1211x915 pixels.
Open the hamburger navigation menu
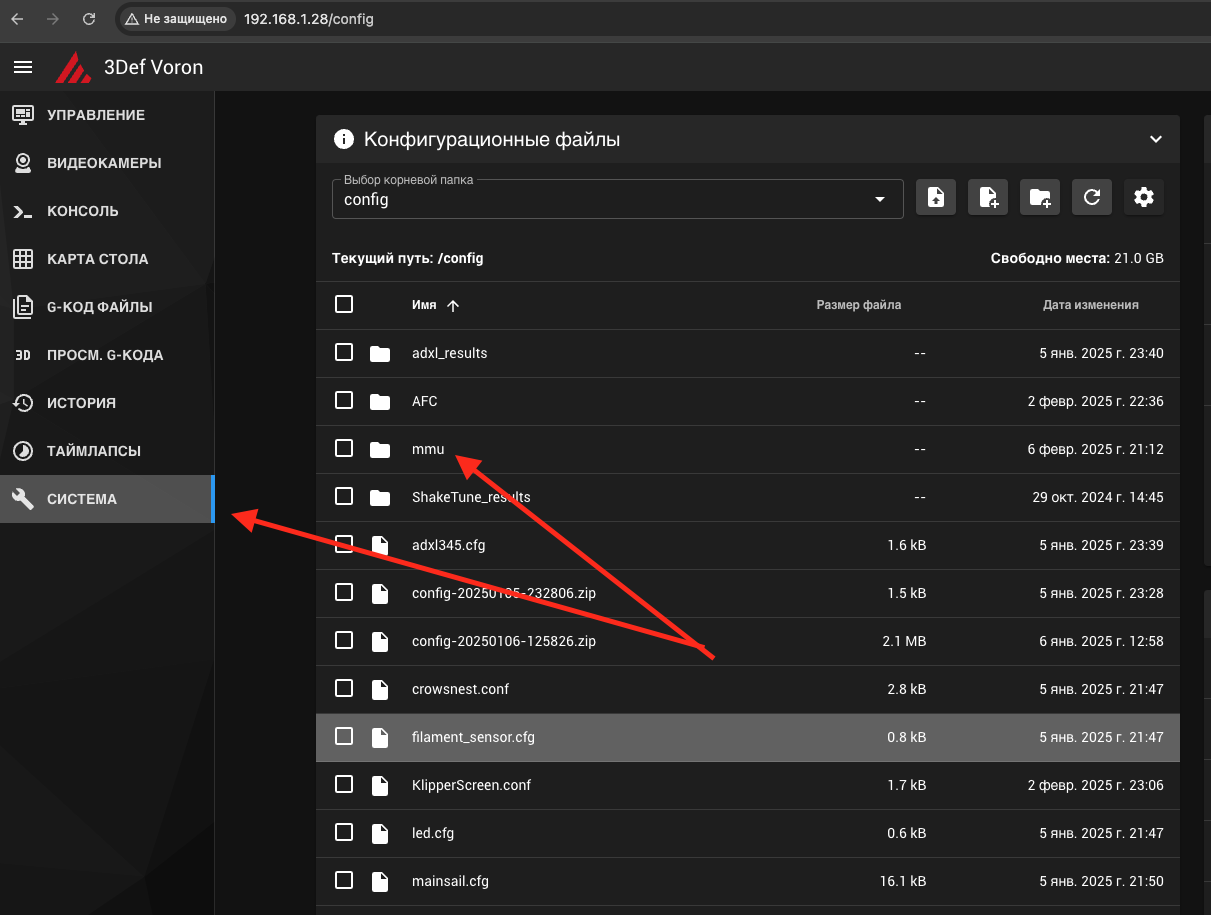tap(23, 68)
